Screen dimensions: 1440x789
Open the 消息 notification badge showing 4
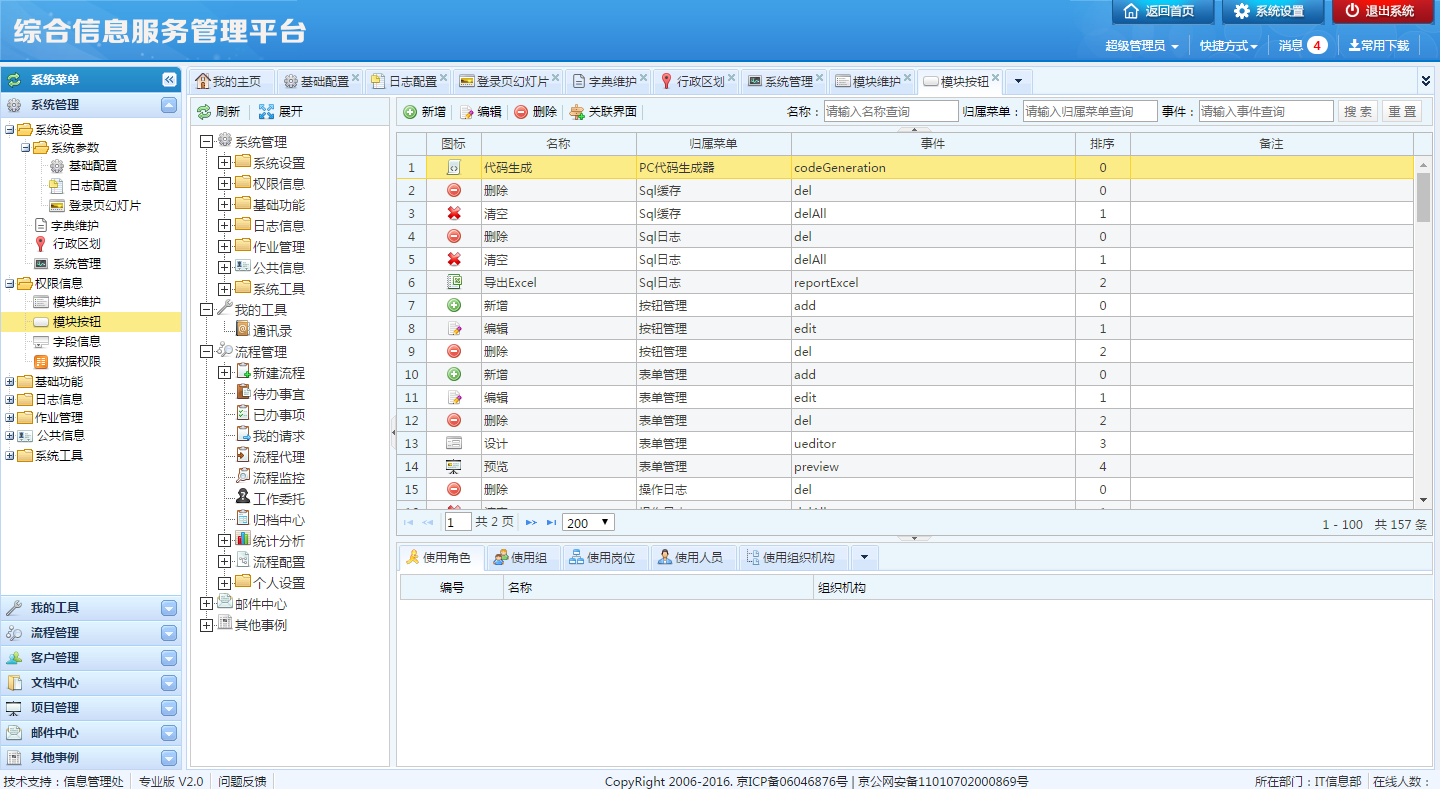(1317, 45)
